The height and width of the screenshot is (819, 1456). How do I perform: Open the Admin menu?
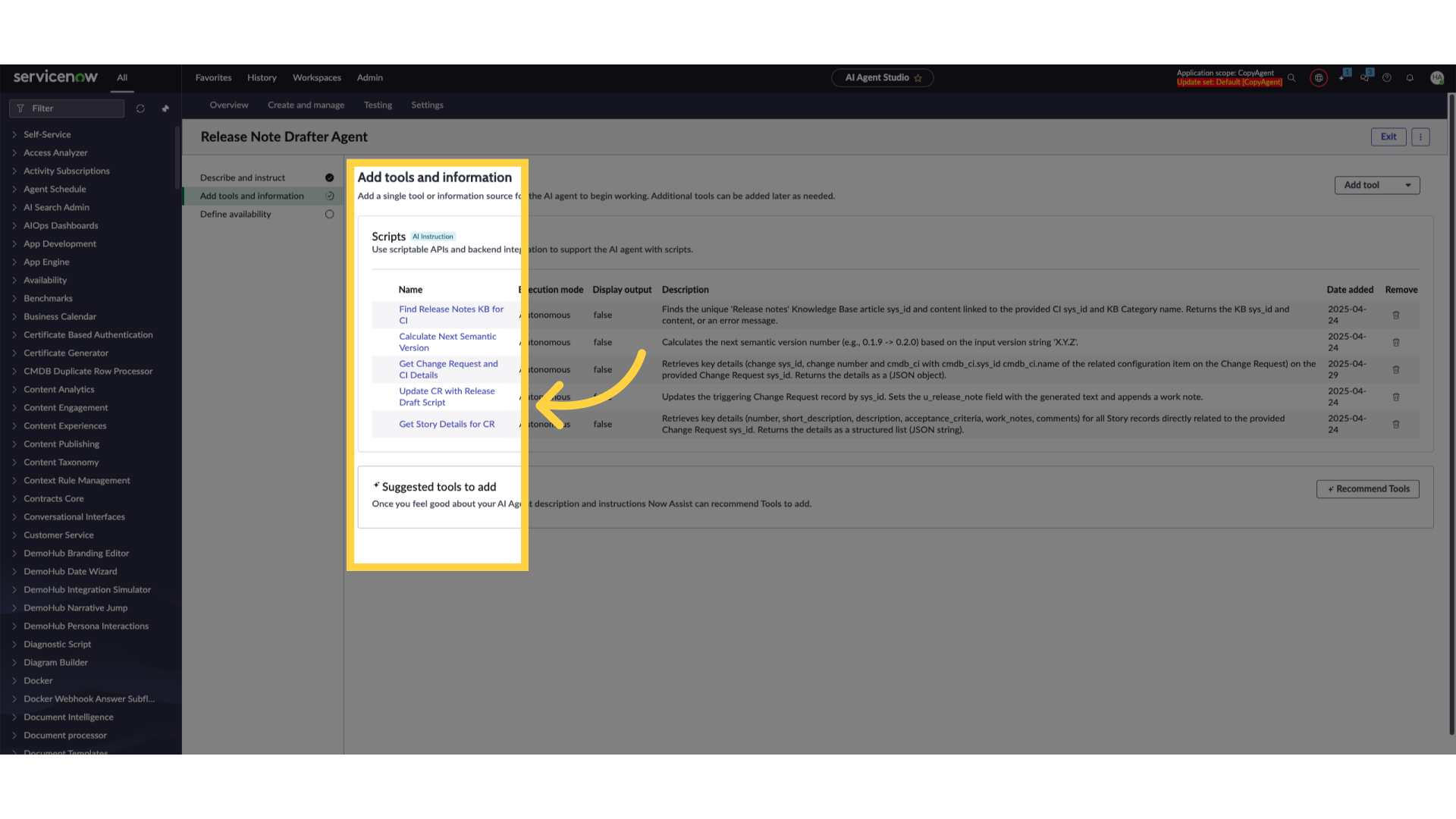click(x=370, y=78)
